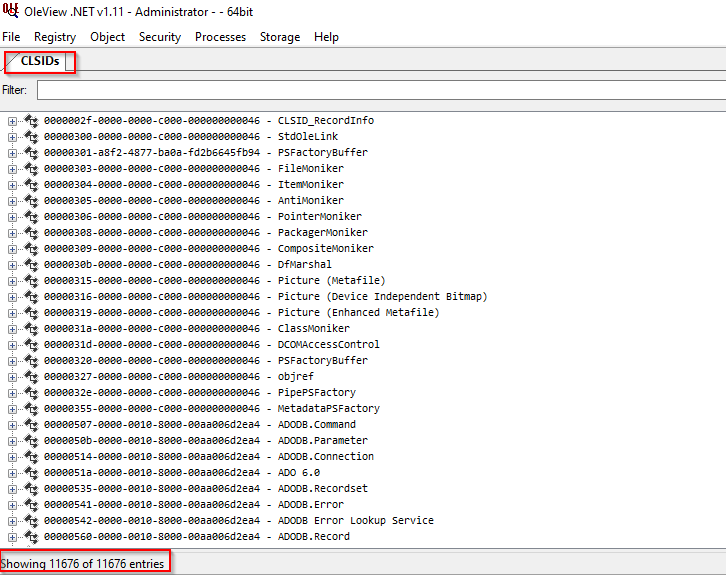Click the OleView .NET title bar icon
Image resolution: width=726 pixels, height=575 pixels.
(10, 10)
